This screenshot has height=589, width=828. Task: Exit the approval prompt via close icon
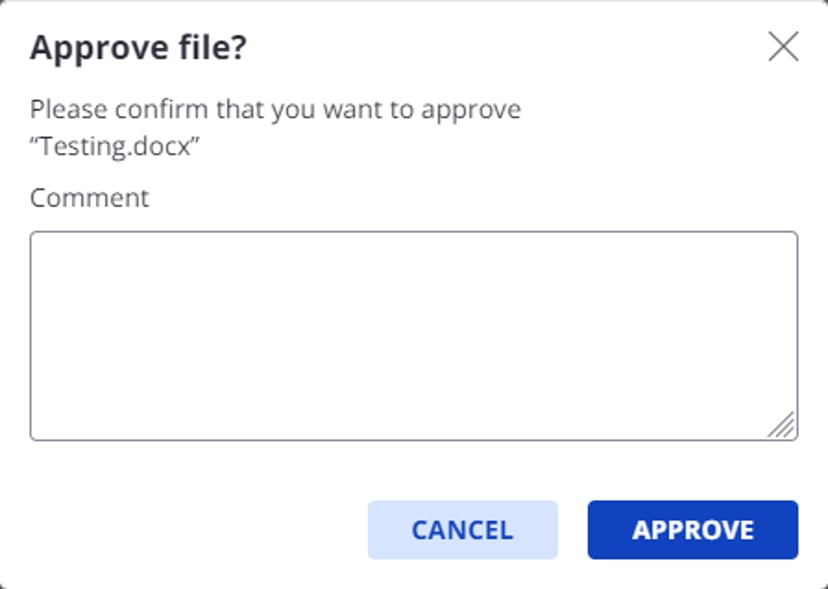pyautogui.click(x=783, y=46)
